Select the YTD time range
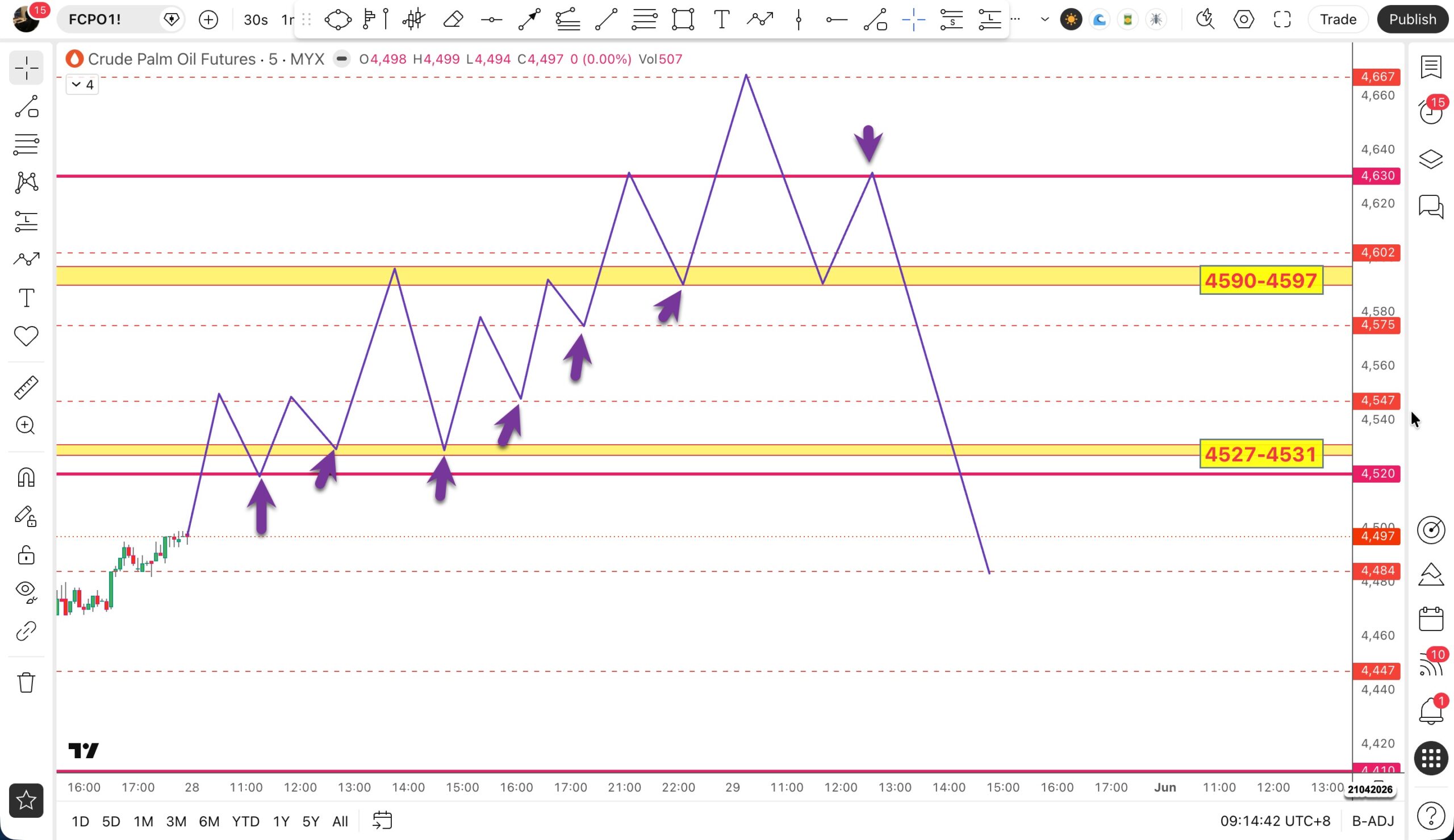The width and height of the screenshot is (1454, 840). (246, 821)
